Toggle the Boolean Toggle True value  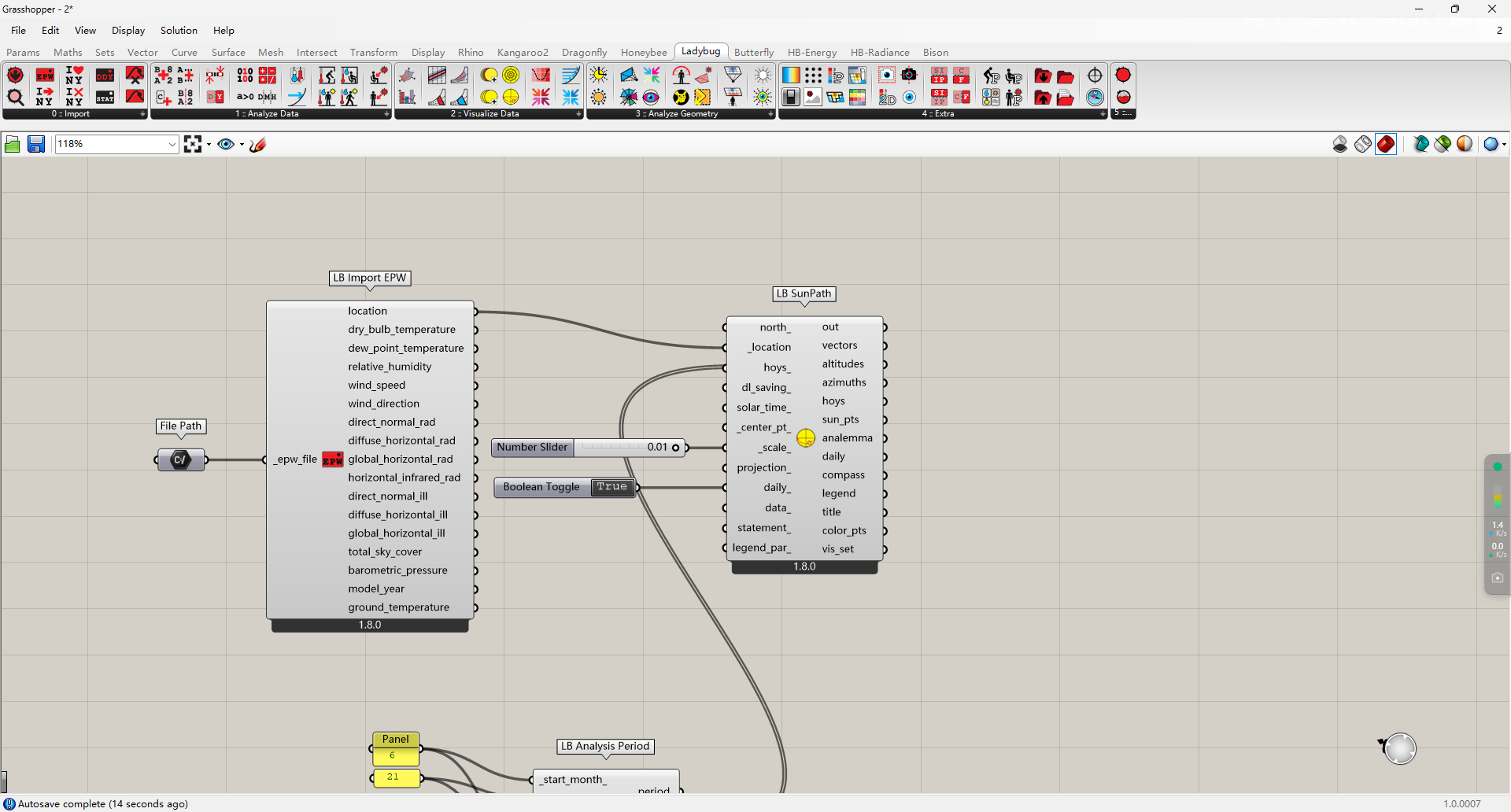click(x=612, y=487)
